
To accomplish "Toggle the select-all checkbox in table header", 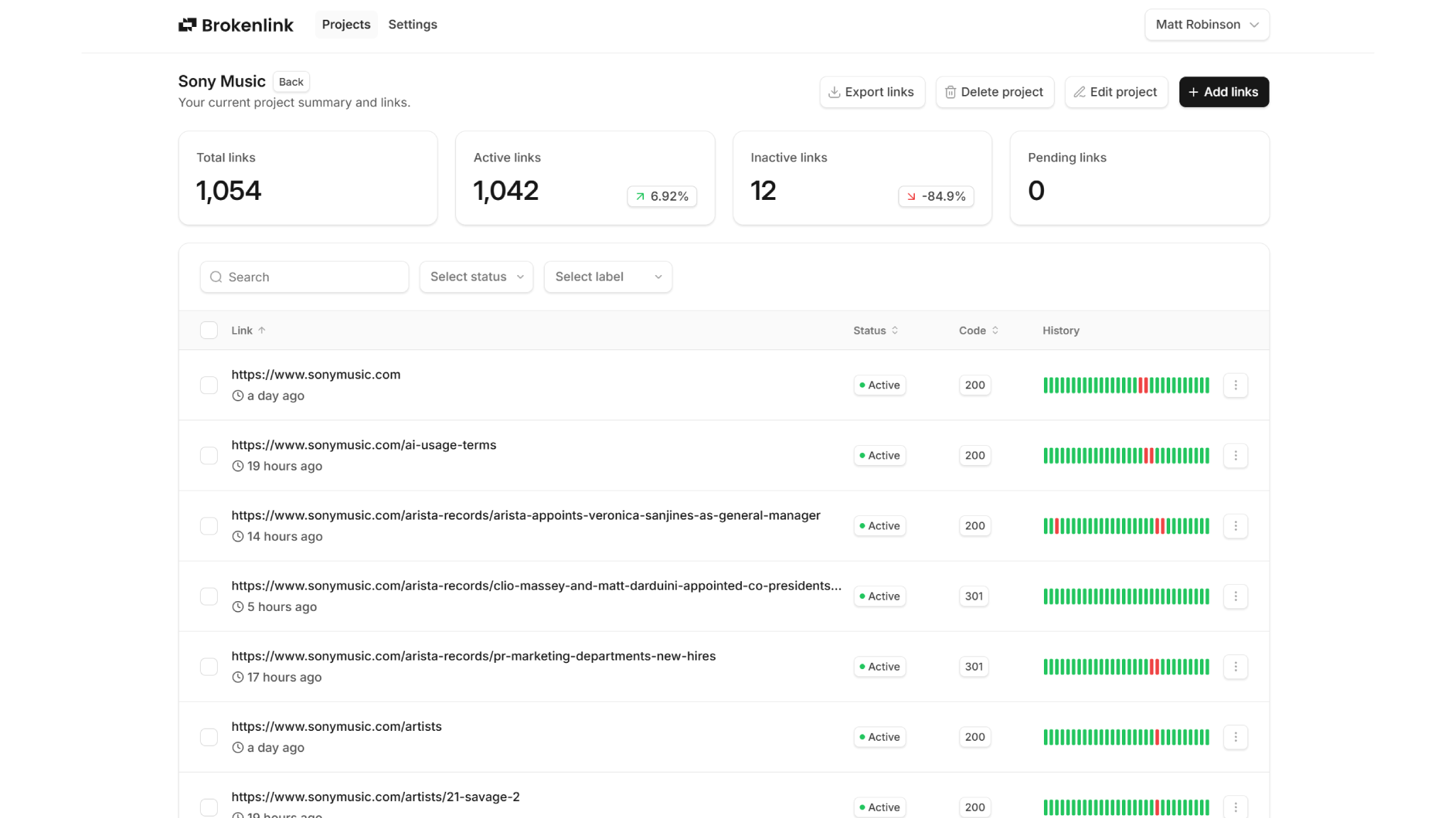I will tap(209, 330).
